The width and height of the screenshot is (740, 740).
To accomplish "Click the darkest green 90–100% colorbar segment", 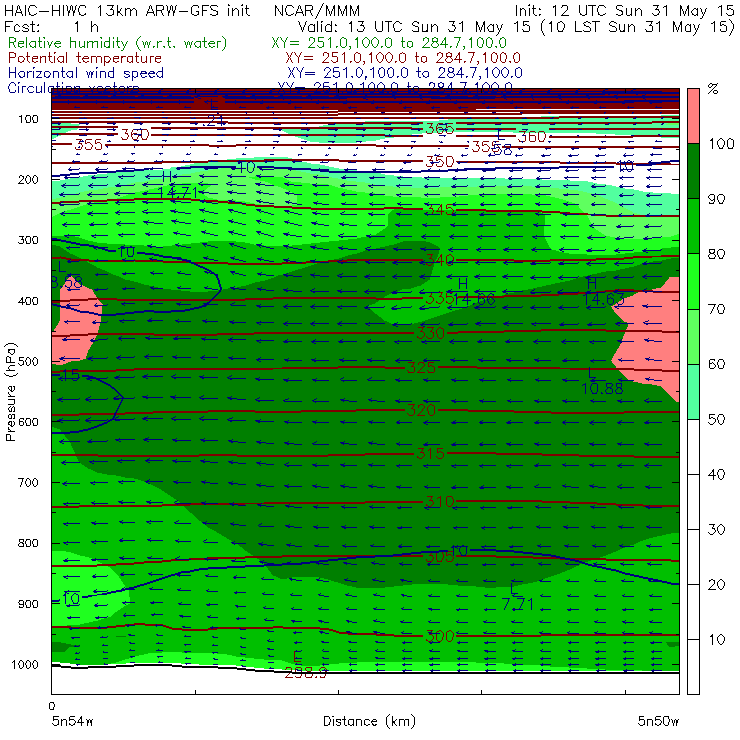I will [693, 171].
